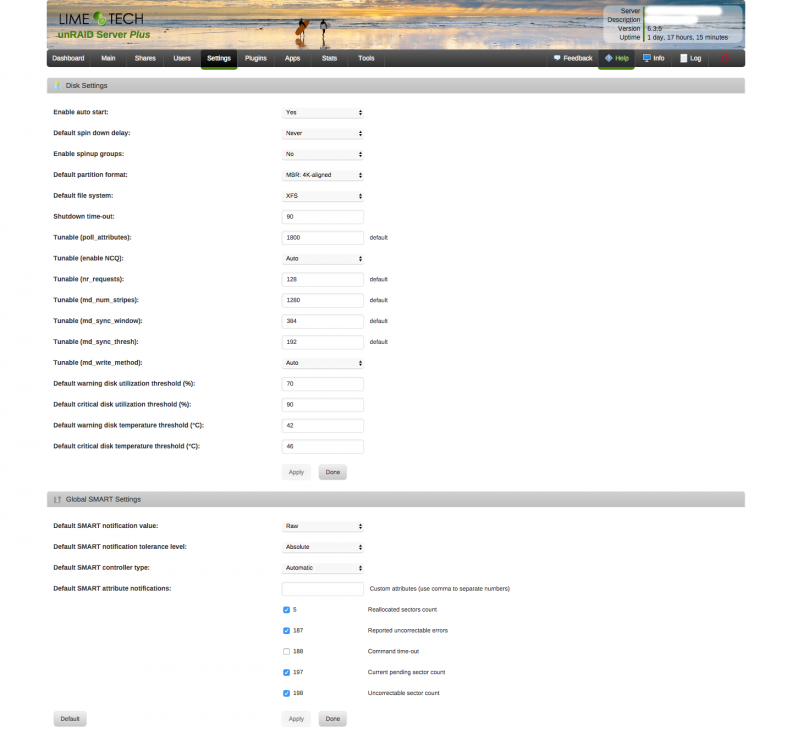Click the nr_requests input field
This screenshot has height=750, width=792.
tap(322, 279)
